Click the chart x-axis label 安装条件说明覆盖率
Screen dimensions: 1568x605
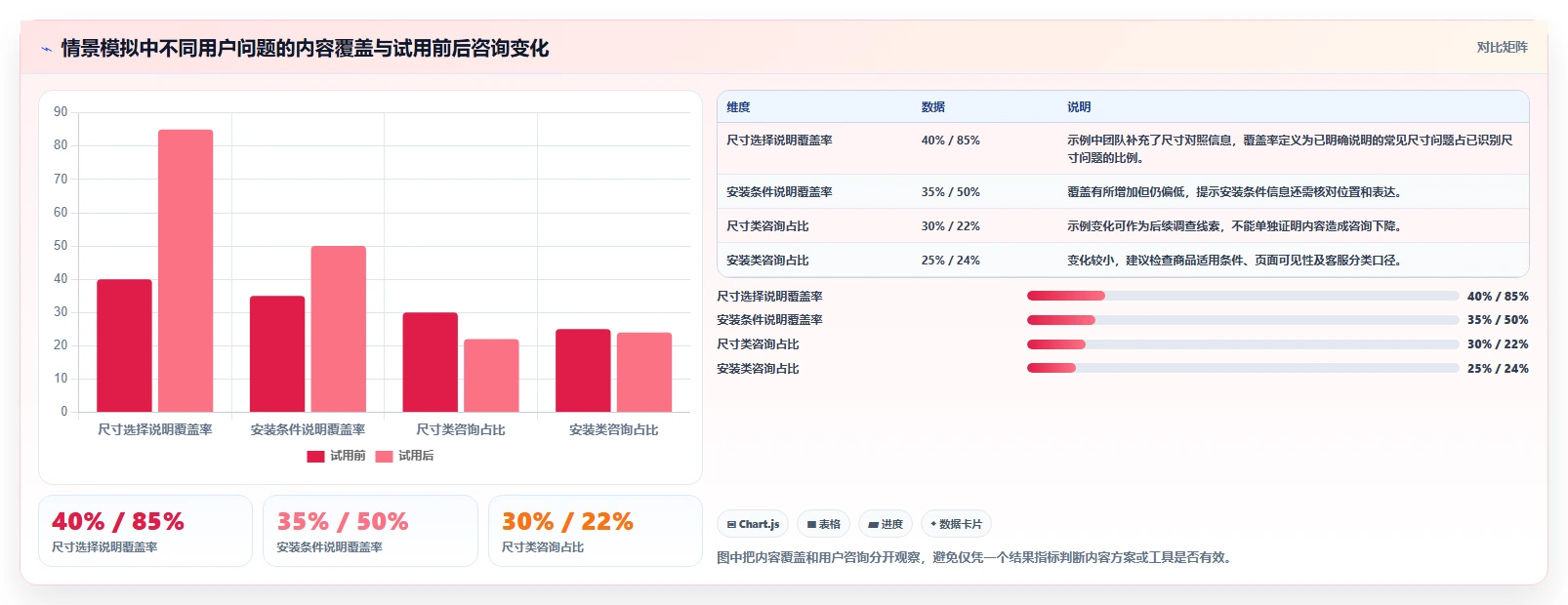pos(308,429)
